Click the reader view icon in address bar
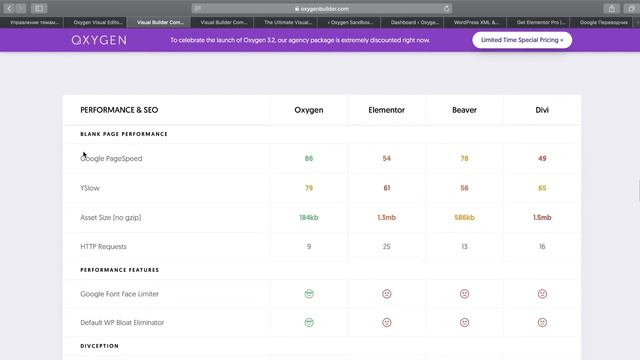The width and height of the screenshot is (640, 360). (198, 8)
